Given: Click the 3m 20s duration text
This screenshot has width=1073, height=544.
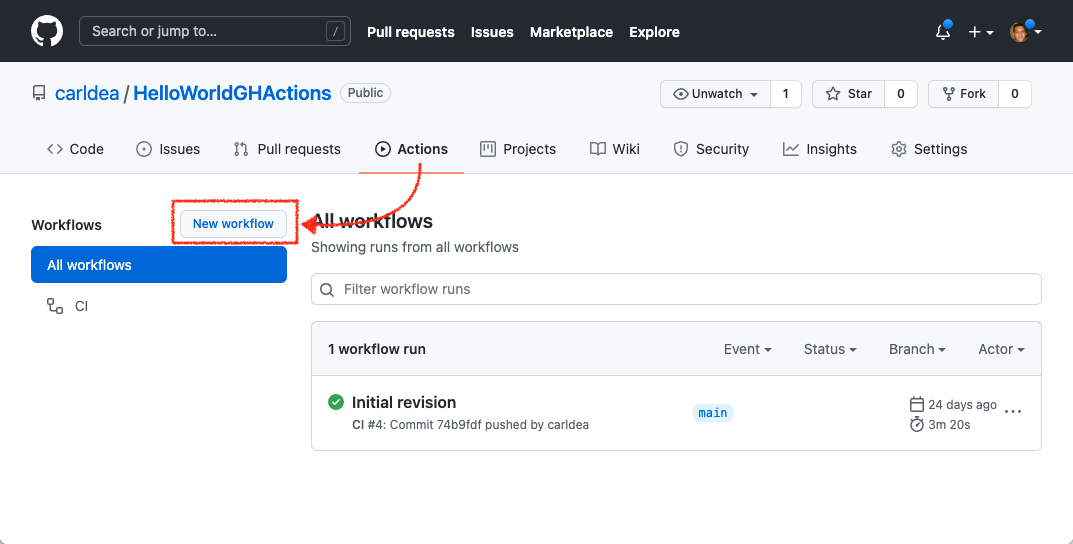Looking at the screenshot, I should (949, 425).
